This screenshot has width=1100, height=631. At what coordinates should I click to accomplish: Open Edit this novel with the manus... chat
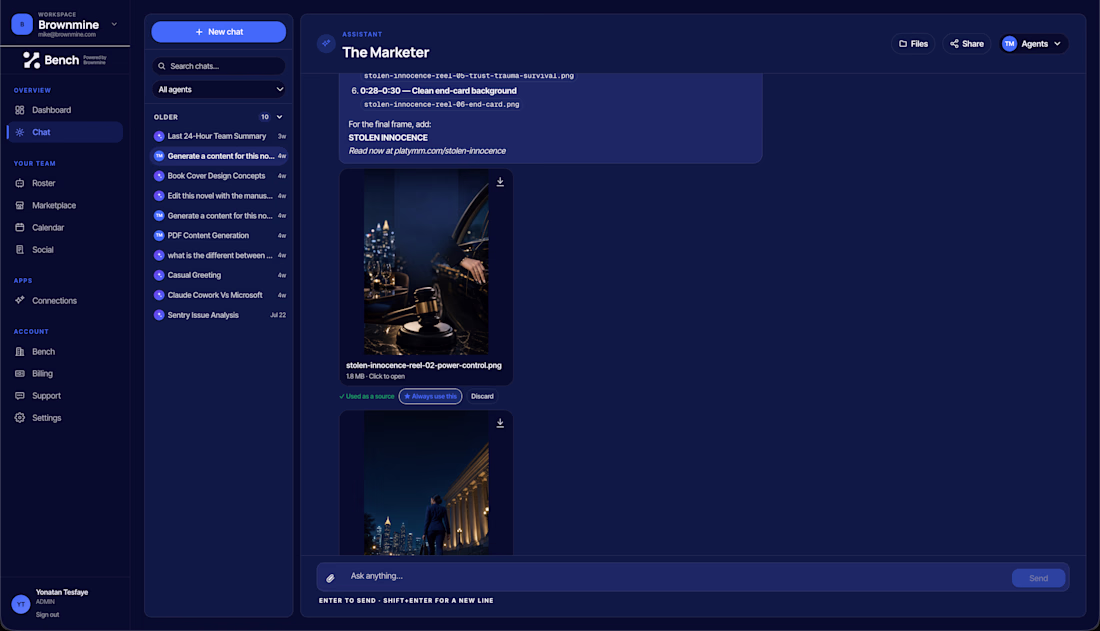click(x=219, y=196)
